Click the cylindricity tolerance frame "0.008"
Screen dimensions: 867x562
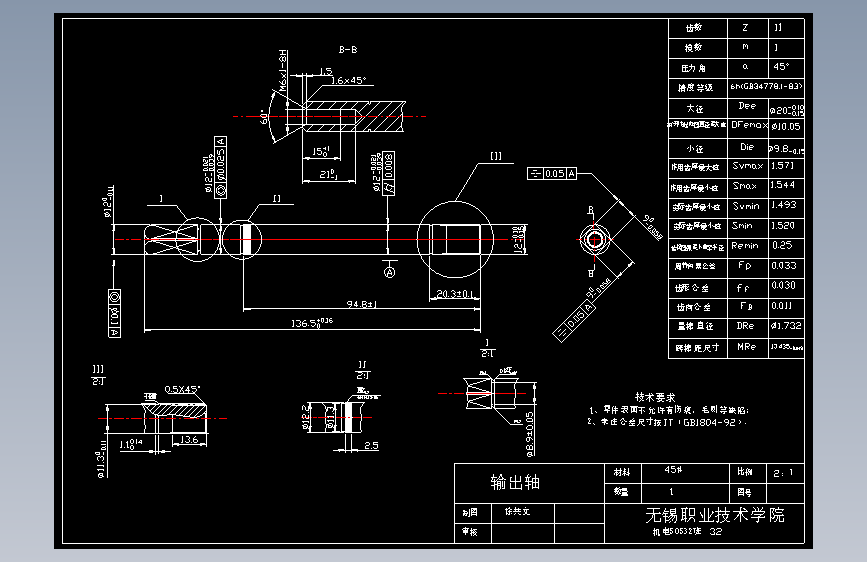(x=388, y=173)
